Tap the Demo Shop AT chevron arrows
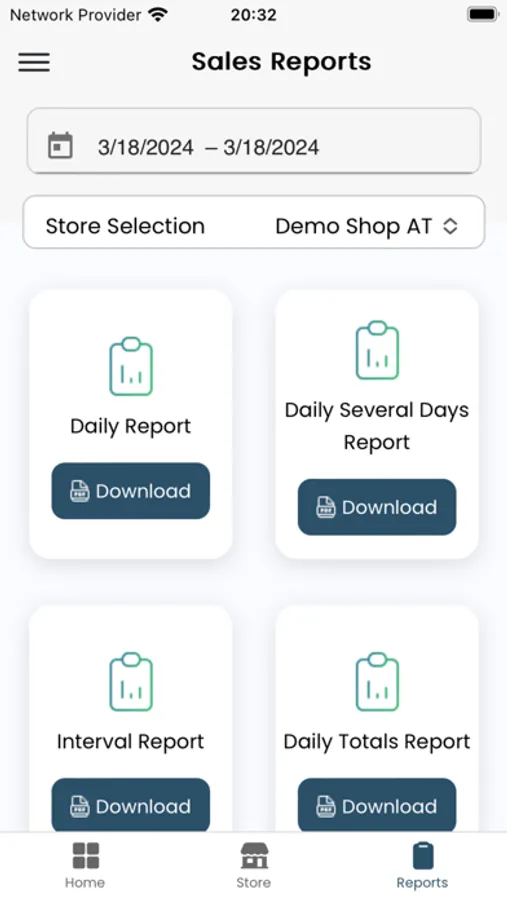Viewport: 507px width, 900px height. 450,226
